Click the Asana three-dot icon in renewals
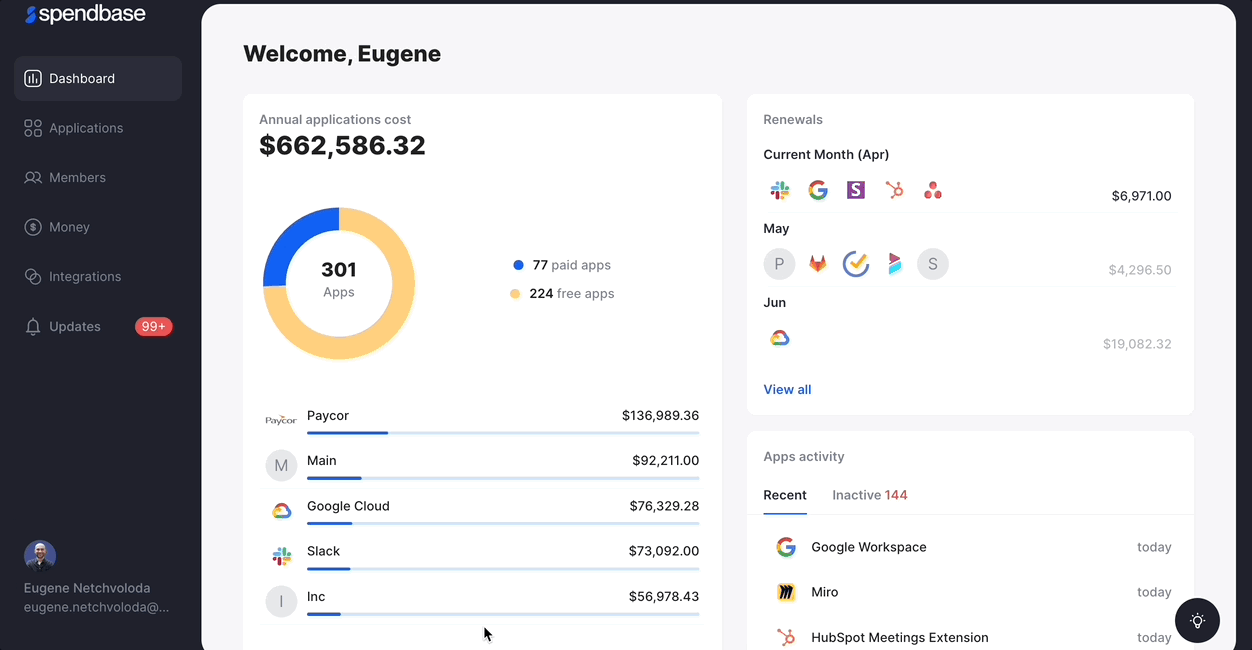Screen dimensions: 1252x650 click(932, 190)
